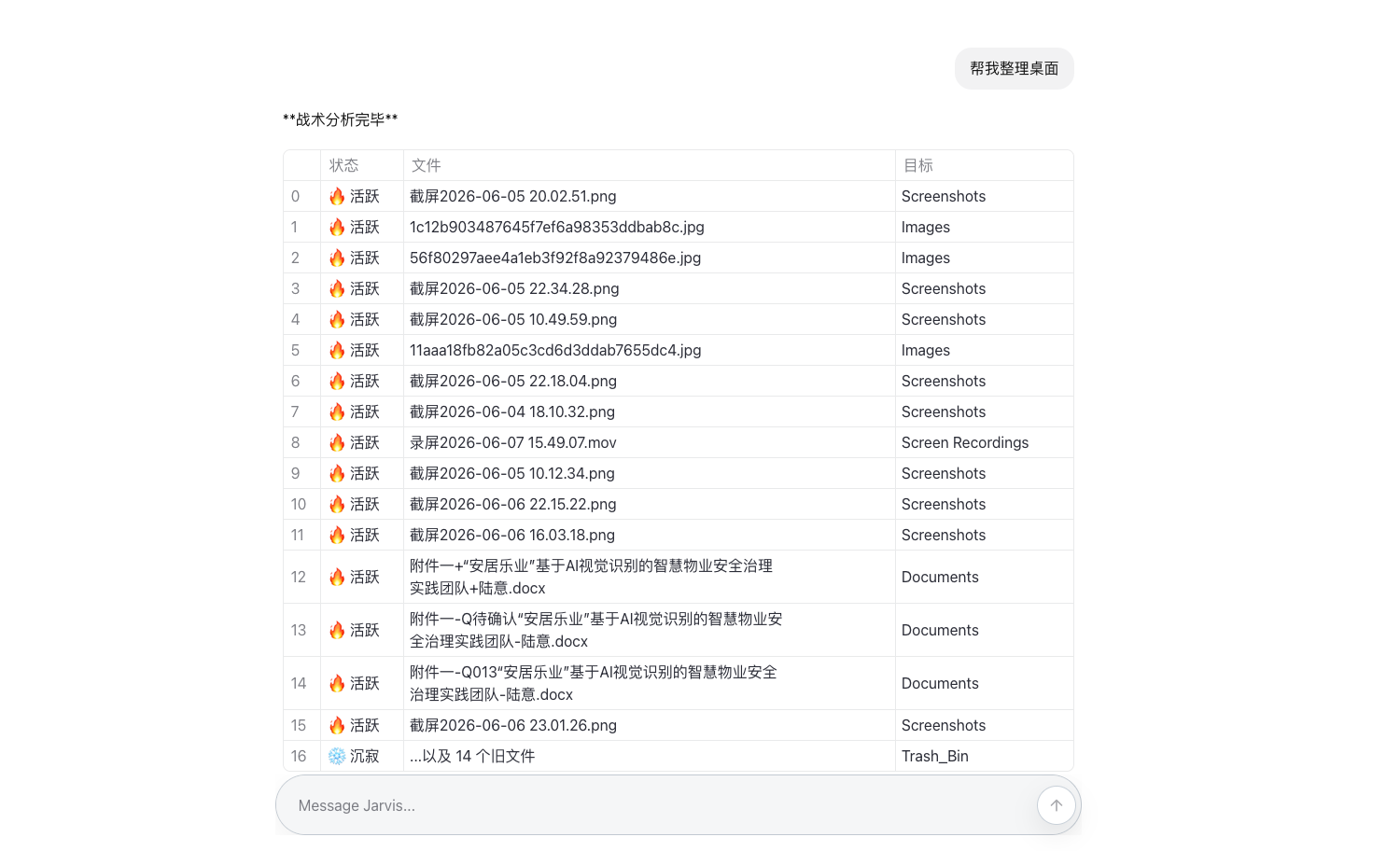The height and width of the screenshot is (851, 1400).
Task: Select file 11aaa18fb82a05c3cd6d3ddab7655dc4.jpg
Action: [x=555, y=350]
